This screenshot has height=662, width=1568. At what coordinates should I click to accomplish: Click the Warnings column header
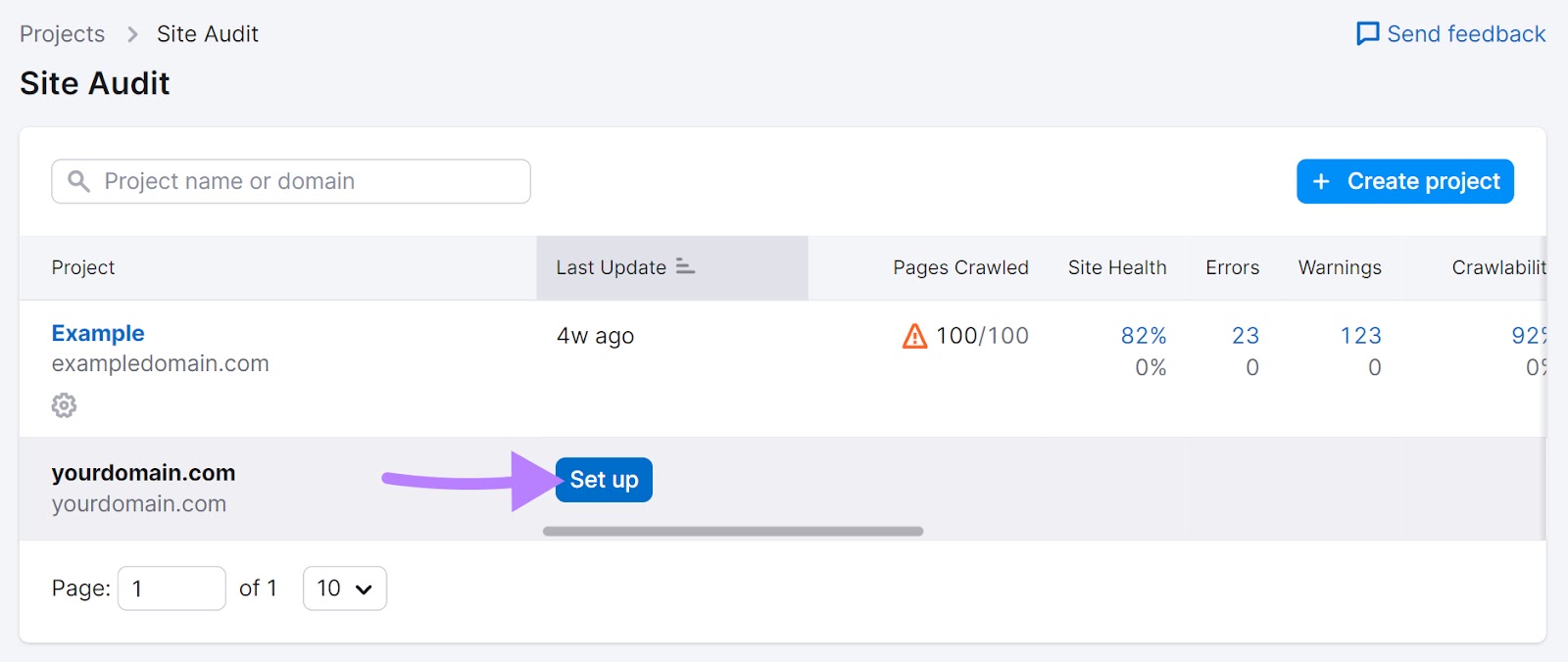point(1340,267)
